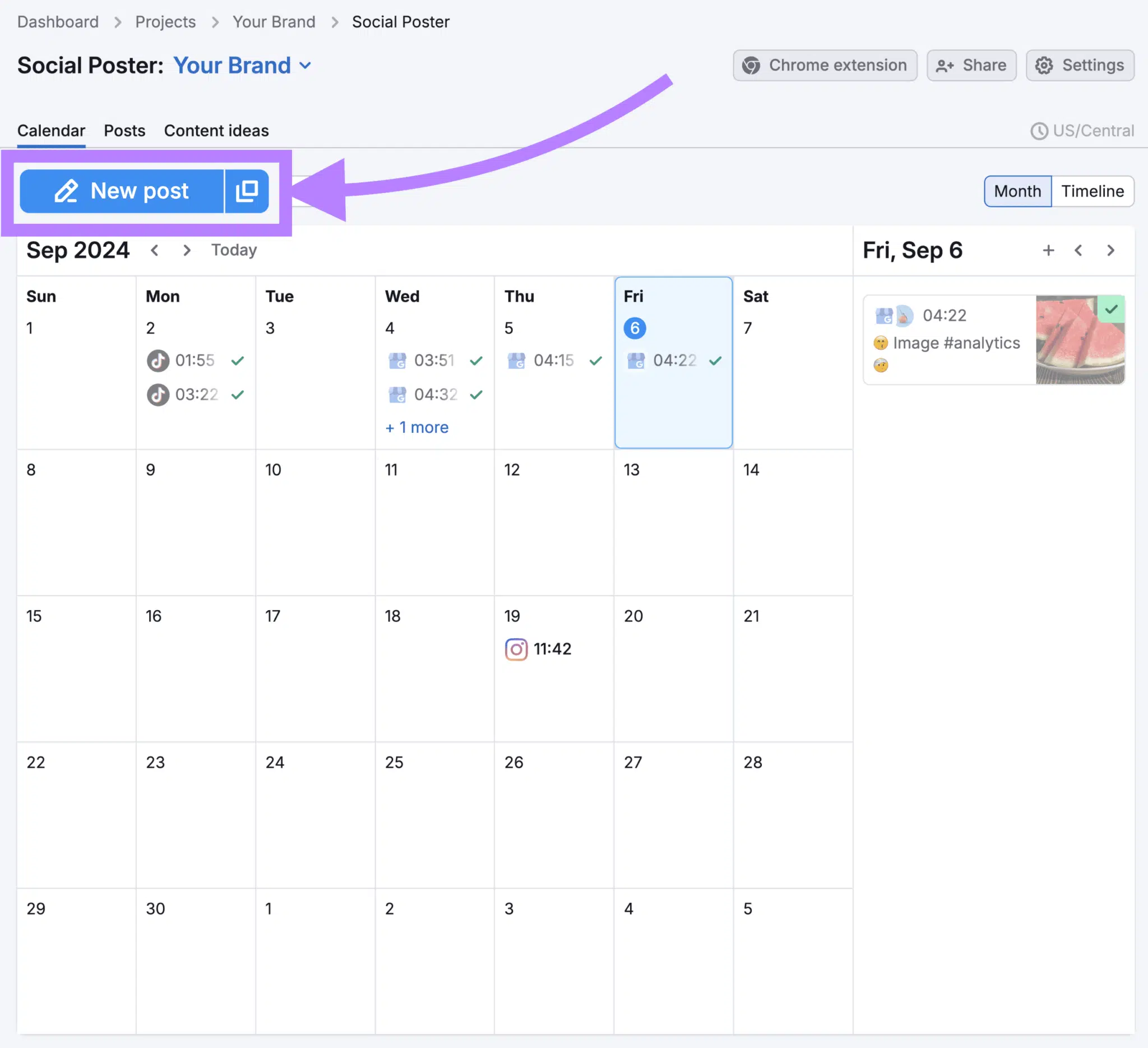Open Settings with gear icon
Viewport: 1148px width, 1048px height.
click(1080, 66)
